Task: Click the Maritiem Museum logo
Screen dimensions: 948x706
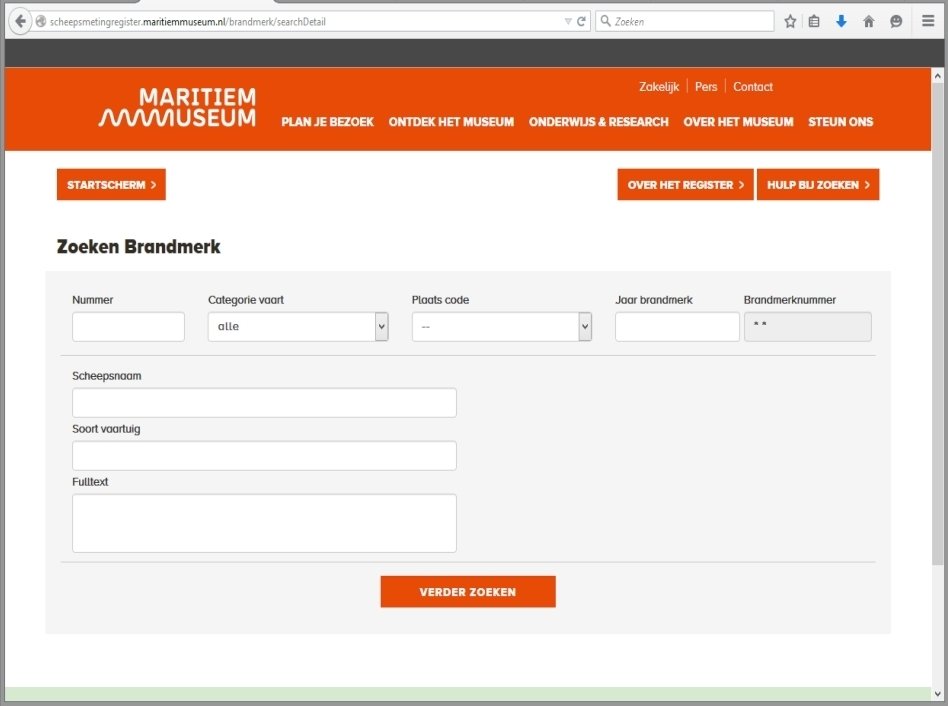Action: pos(178,108)
